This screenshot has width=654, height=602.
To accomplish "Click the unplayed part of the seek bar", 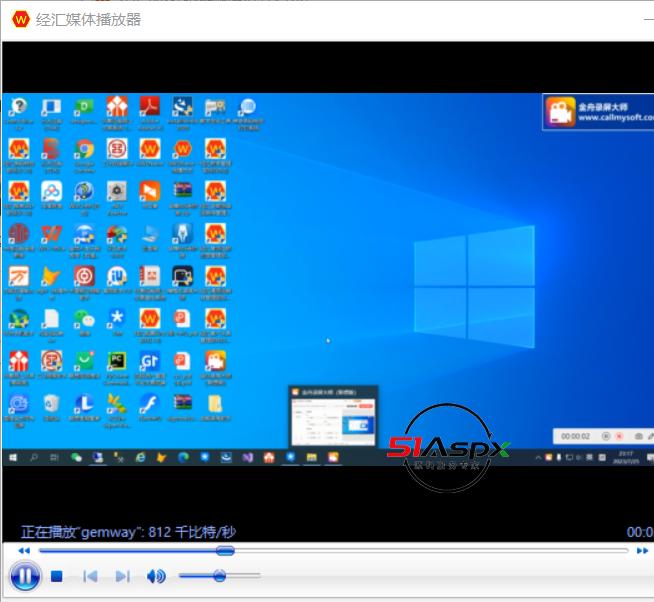I will [x=431, y=551].
